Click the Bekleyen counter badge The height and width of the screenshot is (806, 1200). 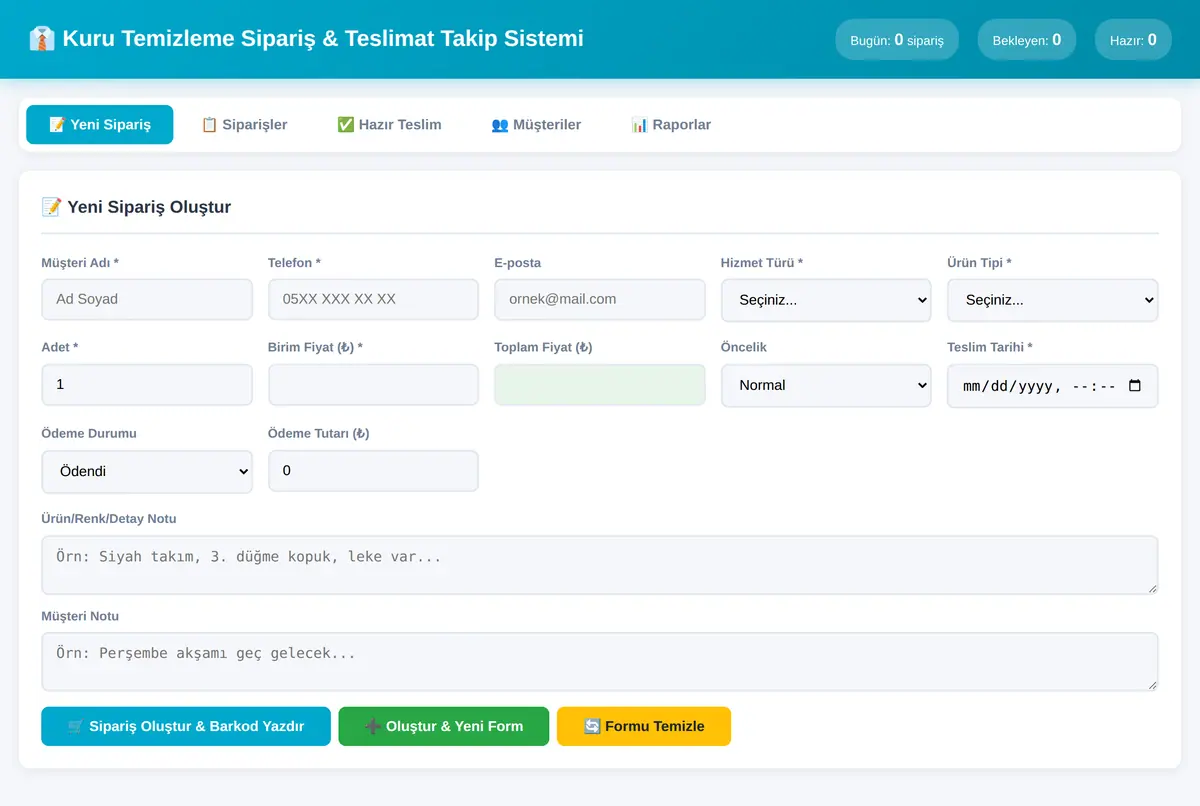coord(1027,40)
